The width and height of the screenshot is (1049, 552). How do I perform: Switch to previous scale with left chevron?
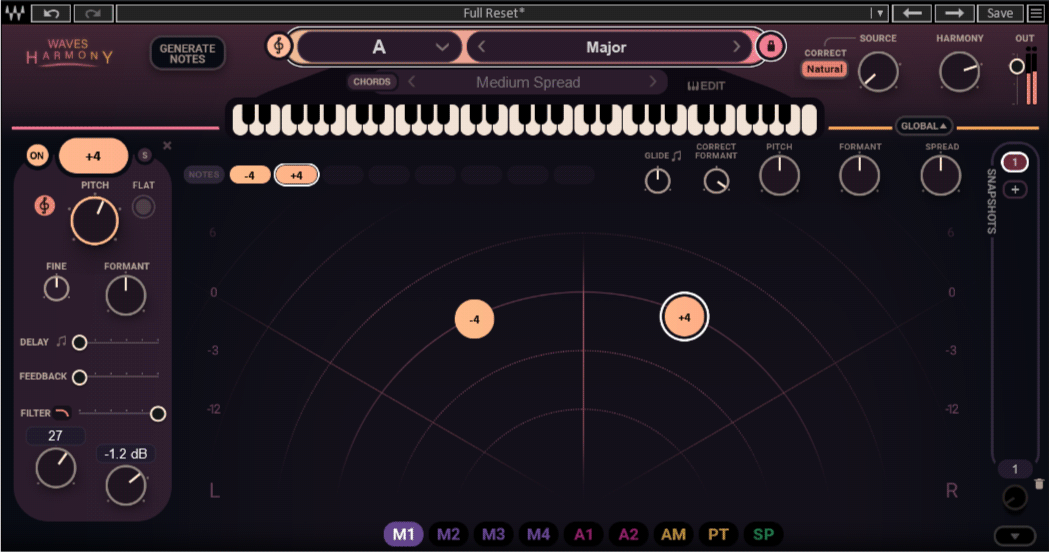click(x=482, y=47)
